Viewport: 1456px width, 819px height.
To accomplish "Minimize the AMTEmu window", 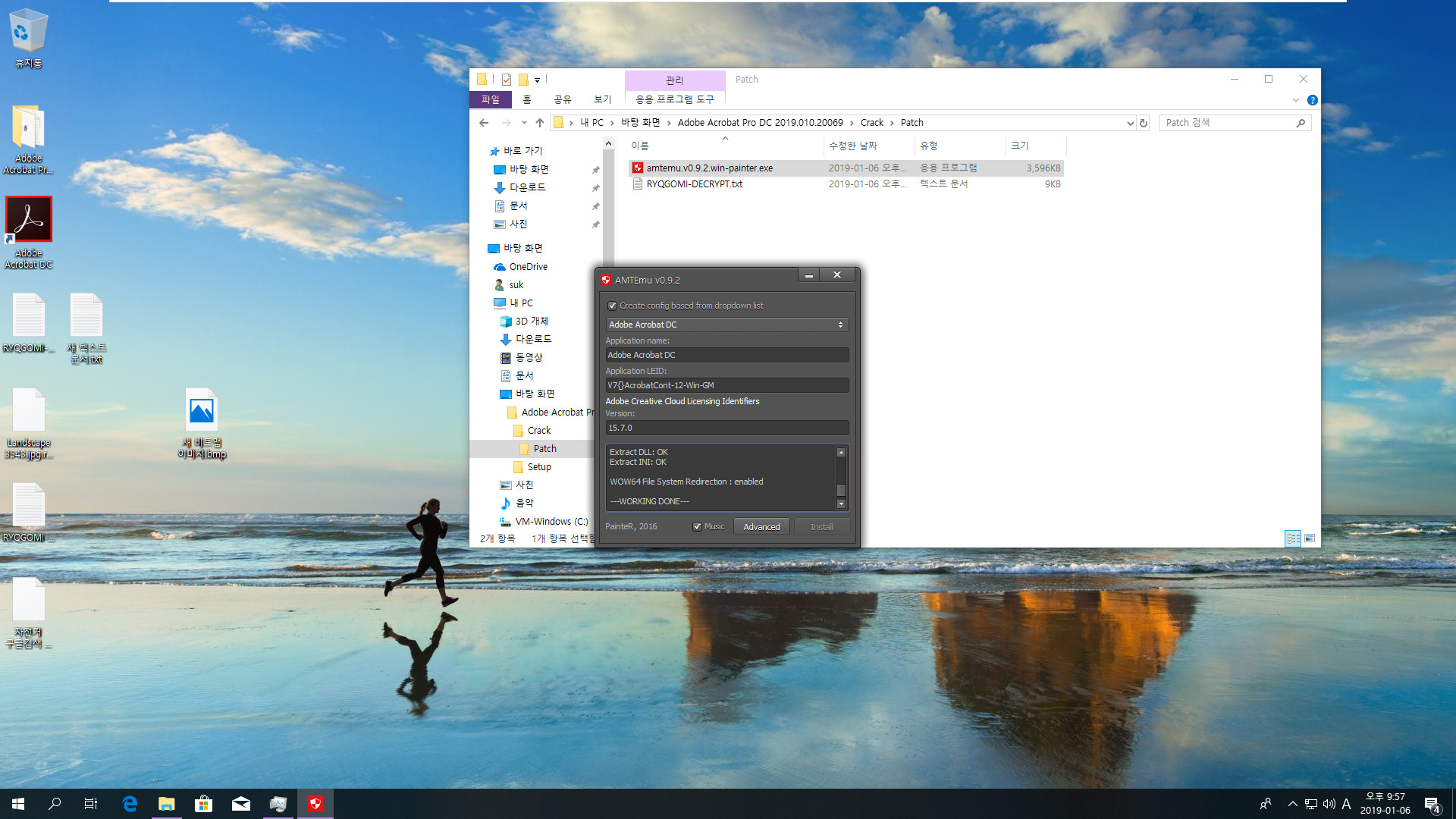I will [x=809, y=276].
